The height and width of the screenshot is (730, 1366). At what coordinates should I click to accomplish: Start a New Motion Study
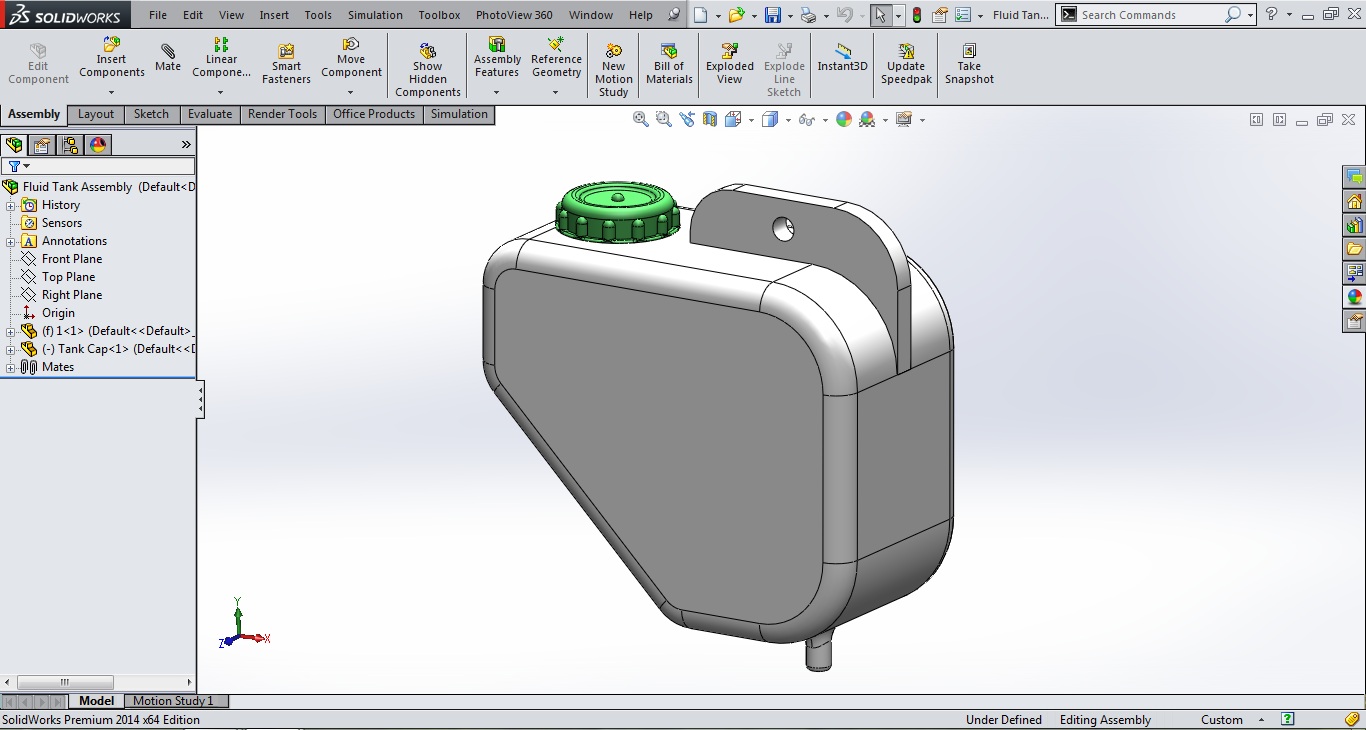(x=614, y=70)
